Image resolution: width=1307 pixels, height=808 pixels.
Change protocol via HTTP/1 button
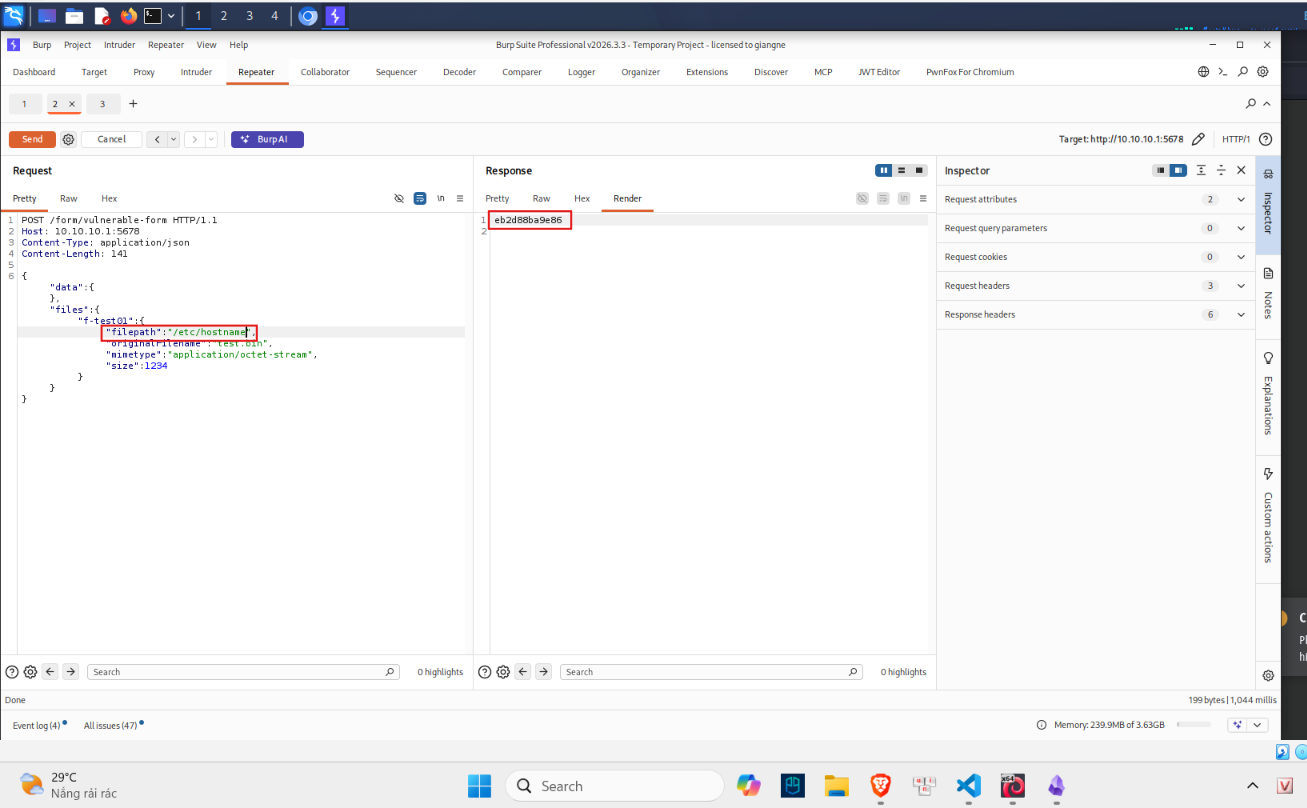pos(1236,139)
